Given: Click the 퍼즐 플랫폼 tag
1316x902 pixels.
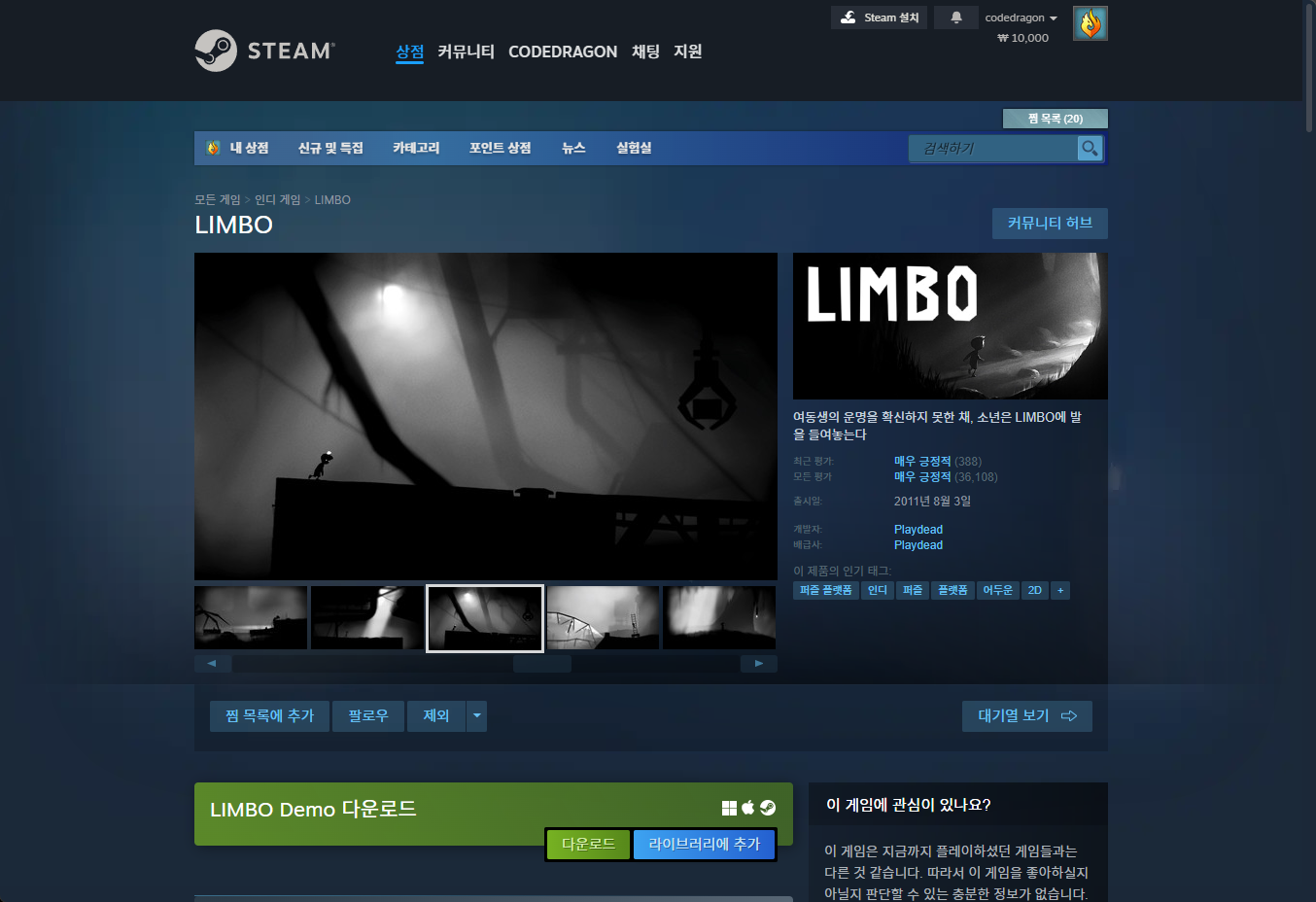Looking at the screenshot, I should click(x=826, y=591).
